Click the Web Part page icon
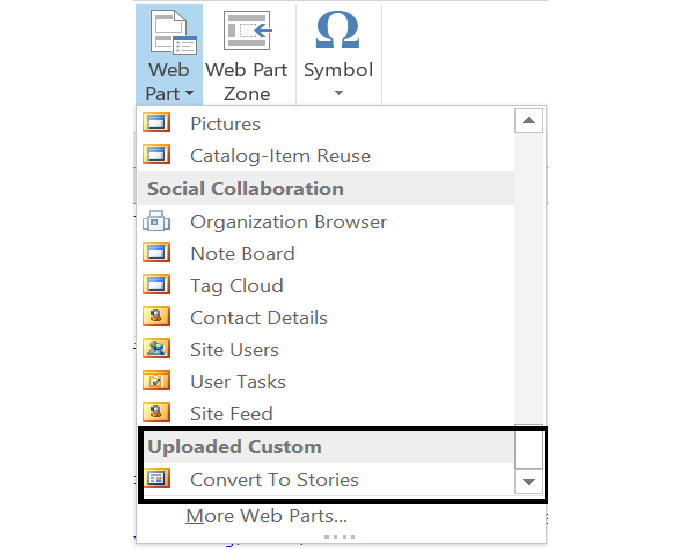 coord(174,33)
